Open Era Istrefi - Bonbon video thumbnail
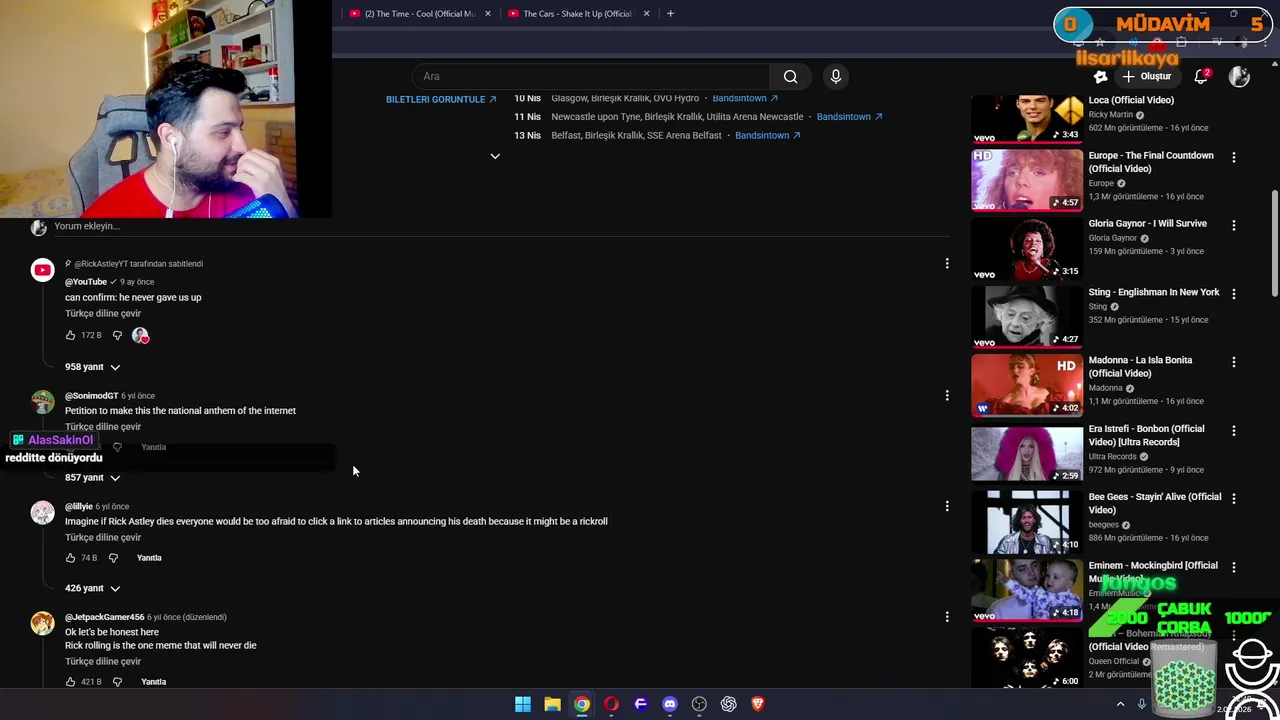This screenshot has width=1280, height=720. 1027,453
